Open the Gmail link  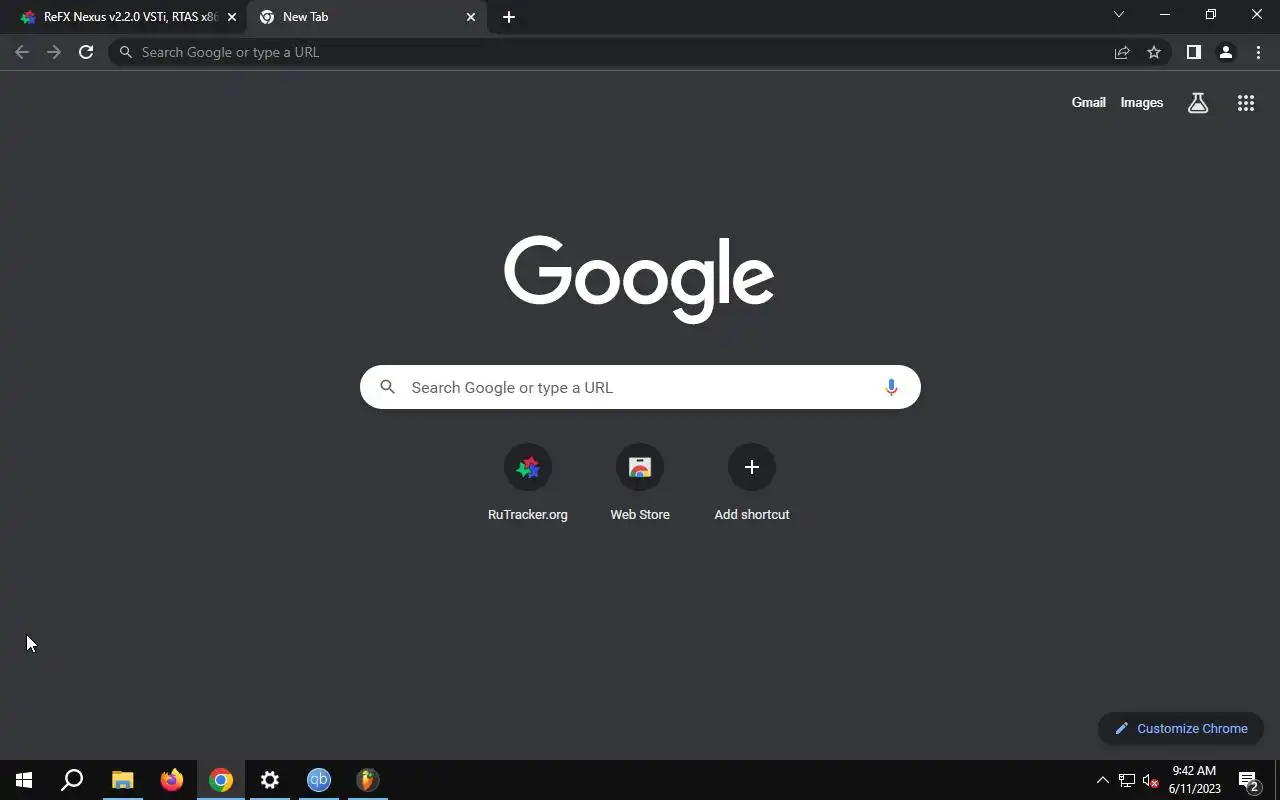pos(1088,102)
